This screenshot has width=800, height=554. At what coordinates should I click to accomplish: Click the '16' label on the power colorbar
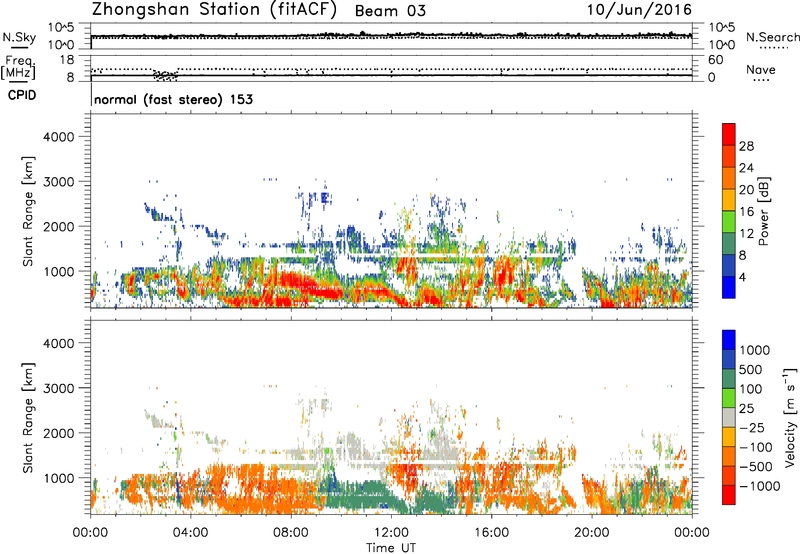tap(746, 212)
